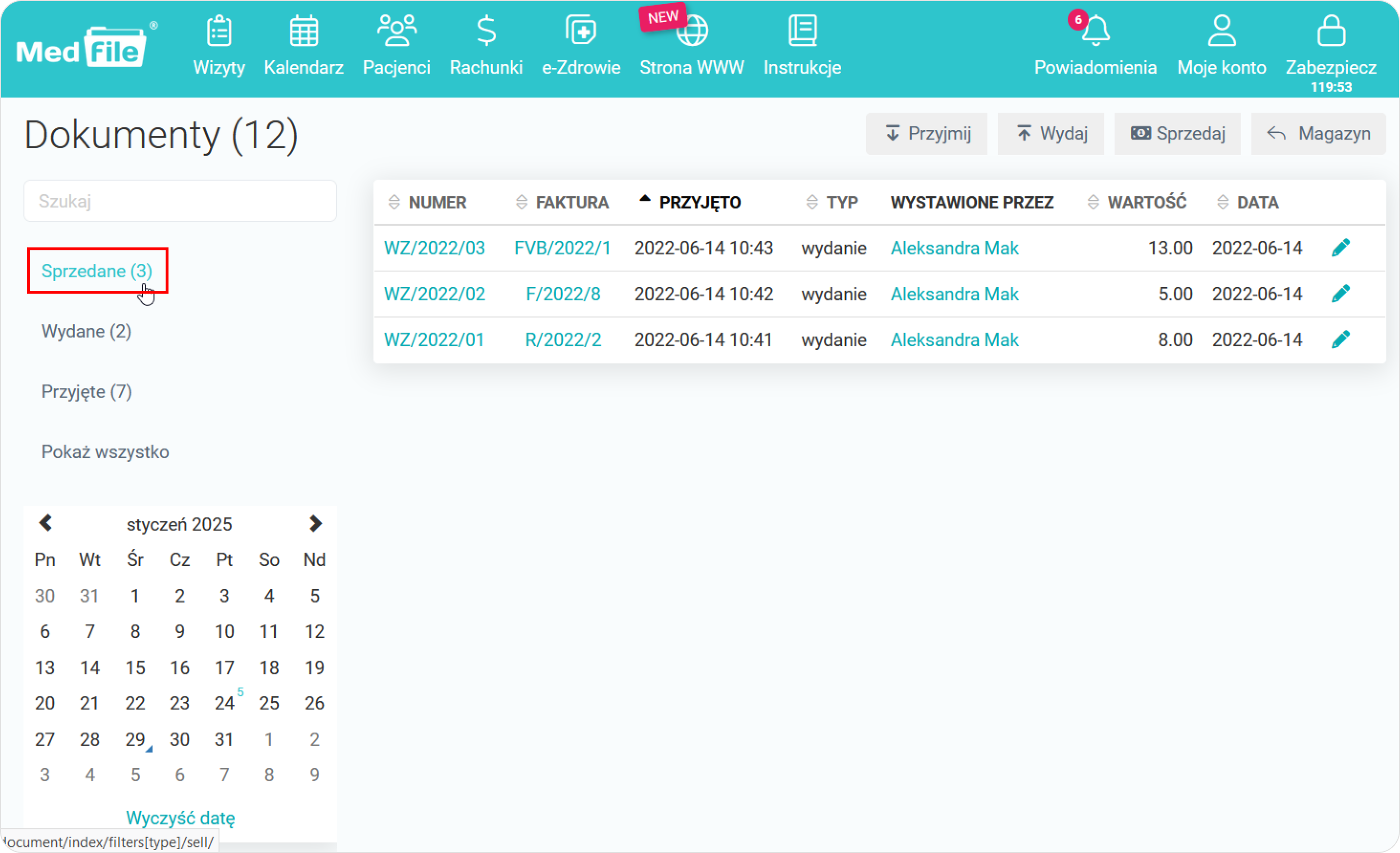Filter documents by Przyjęte (7)

click(86, 391)
